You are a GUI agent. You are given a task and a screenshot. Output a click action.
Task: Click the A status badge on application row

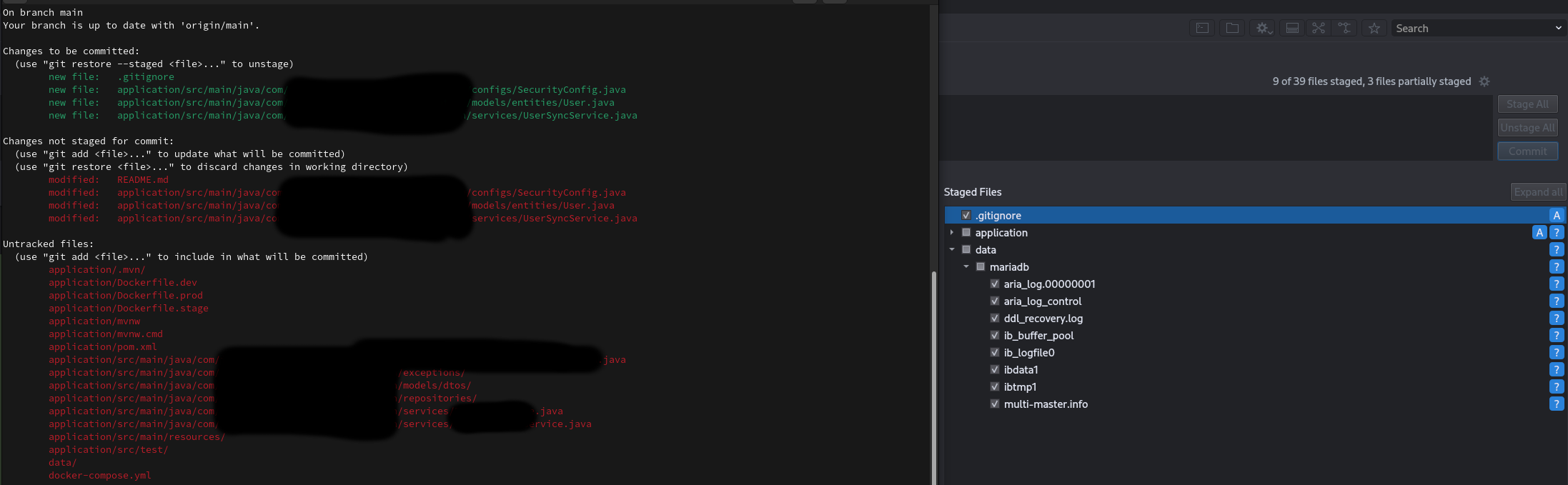pyautogui.click(x=1539, y=232)
